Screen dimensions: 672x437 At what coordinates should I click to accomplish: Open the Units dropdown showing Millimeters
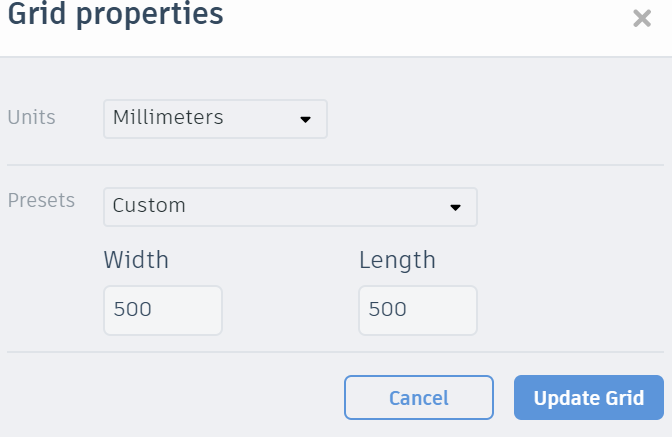pos(215,118)
